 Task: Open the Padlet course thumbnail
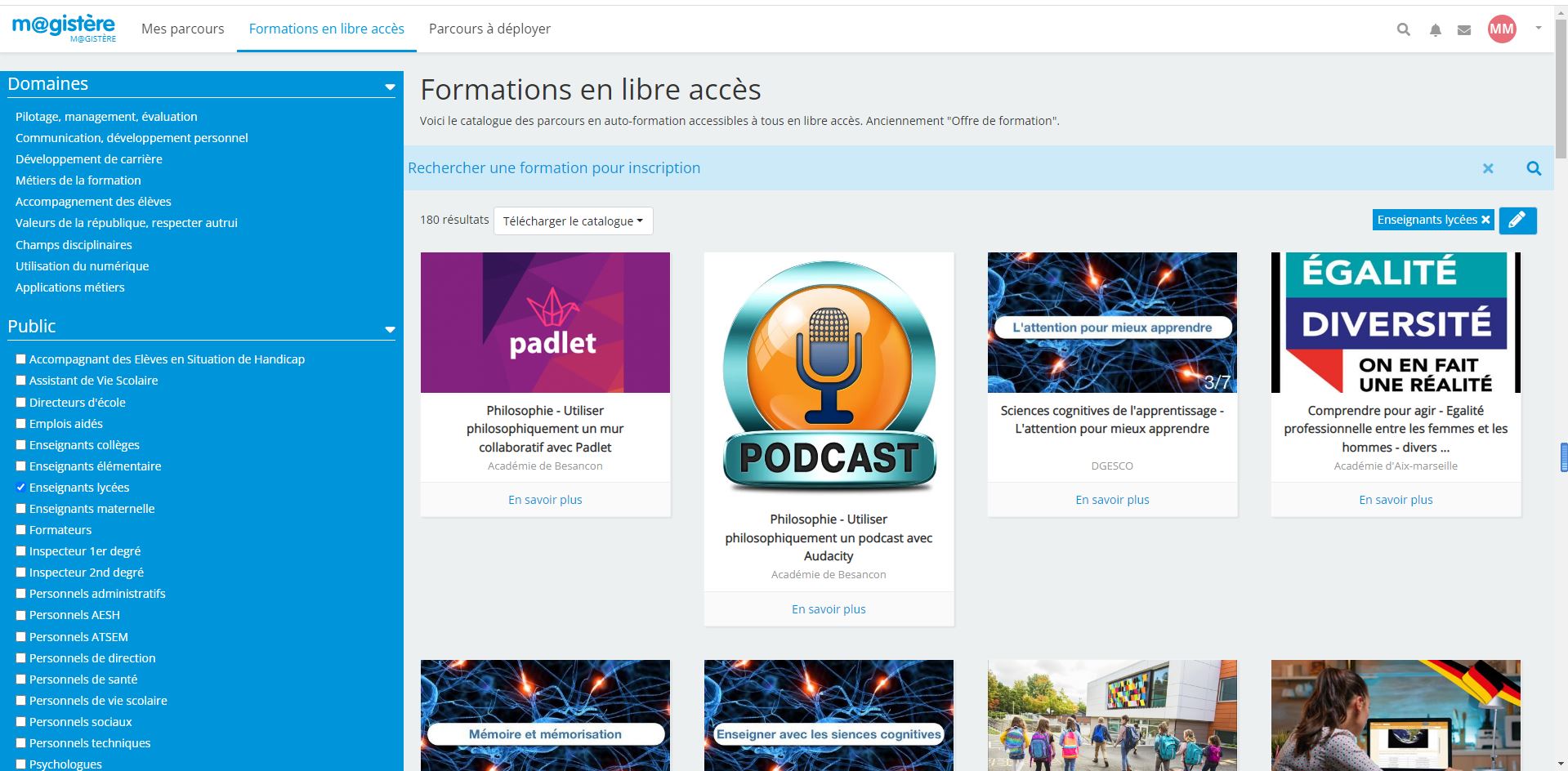[545, 323]
